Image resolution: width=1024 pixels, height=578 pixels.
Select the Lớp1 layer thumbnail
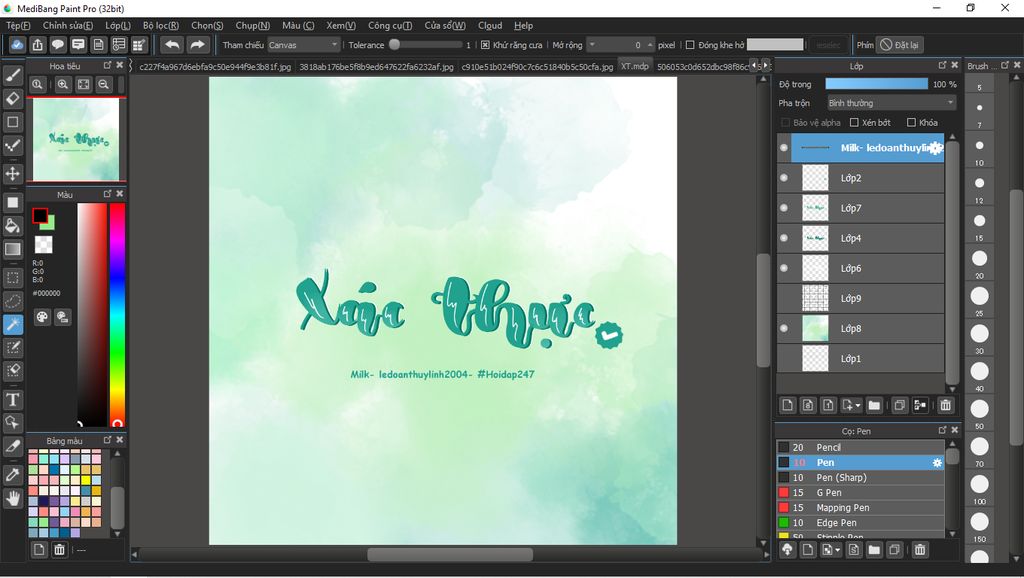click(815, 359)
